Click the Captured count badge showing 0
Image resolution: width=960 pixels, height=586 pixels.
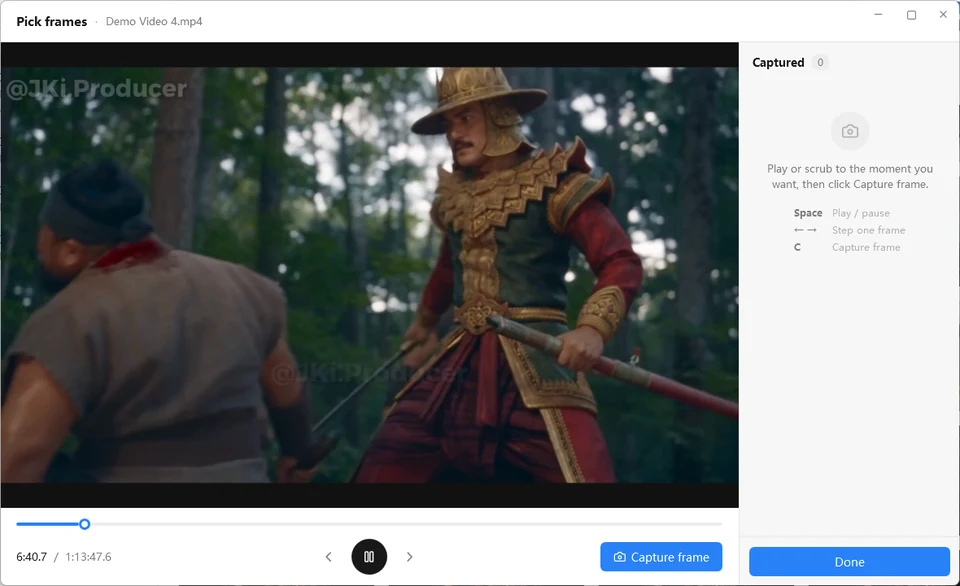[x=820, y=62]
